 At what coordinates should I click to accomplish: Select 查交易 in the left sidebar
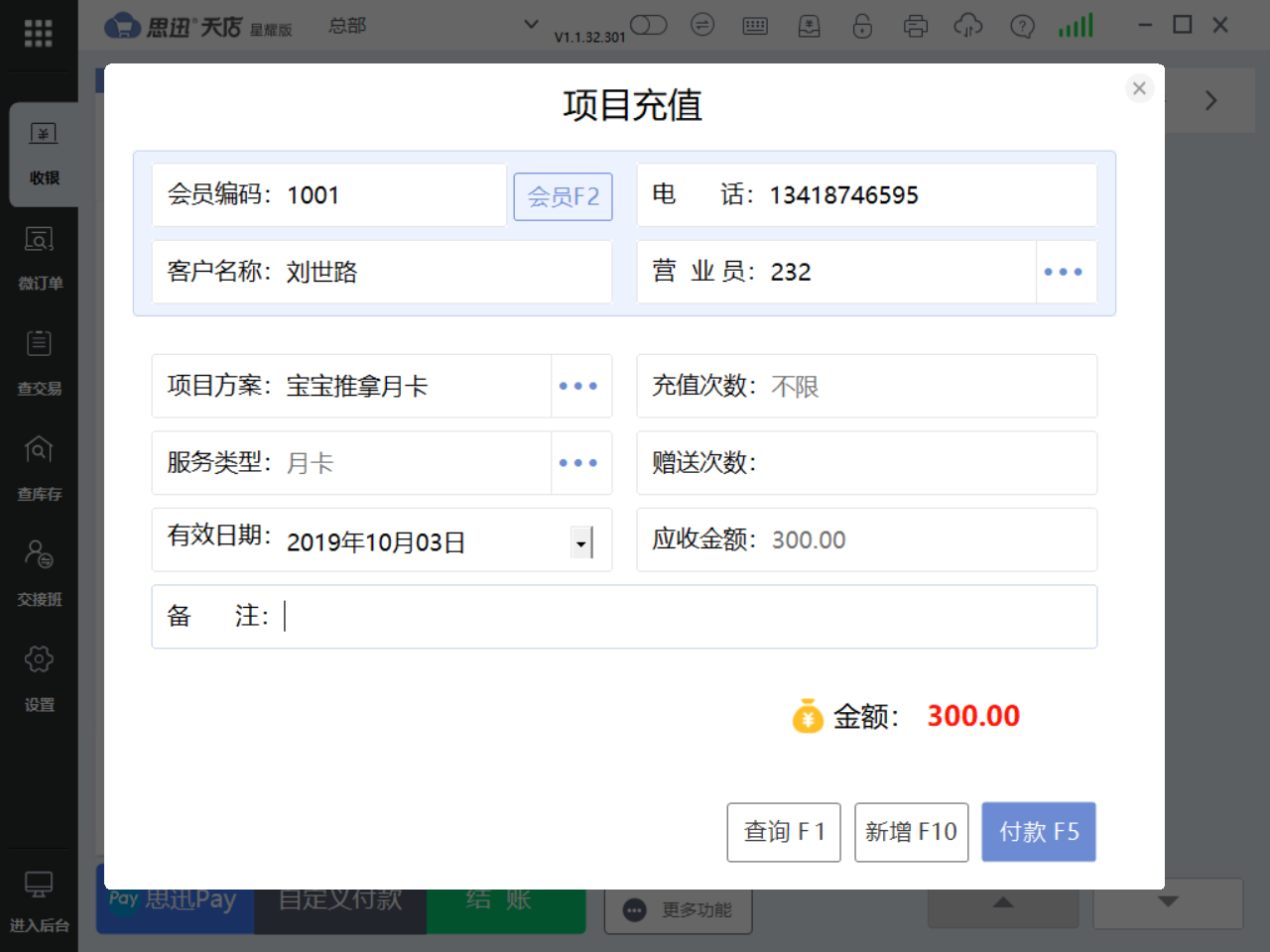39,362
